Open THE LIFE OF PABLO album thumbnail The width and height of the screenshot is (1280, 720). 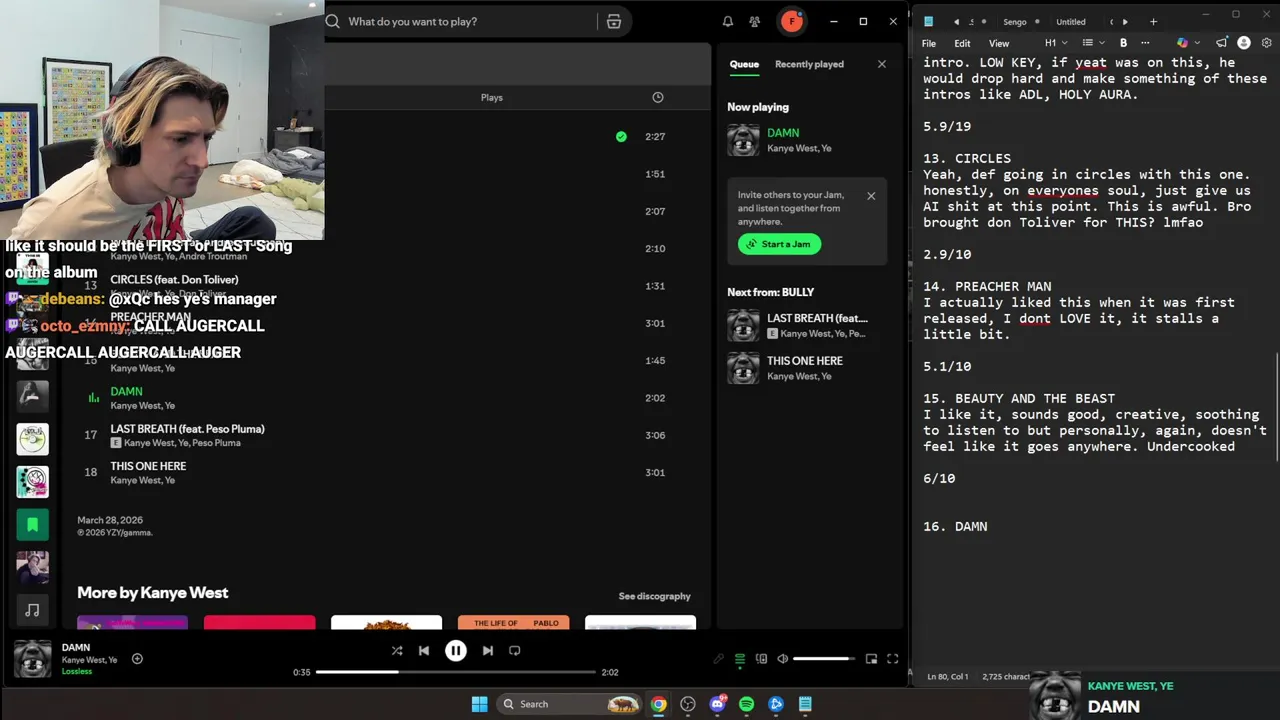[x=513, y=622]
